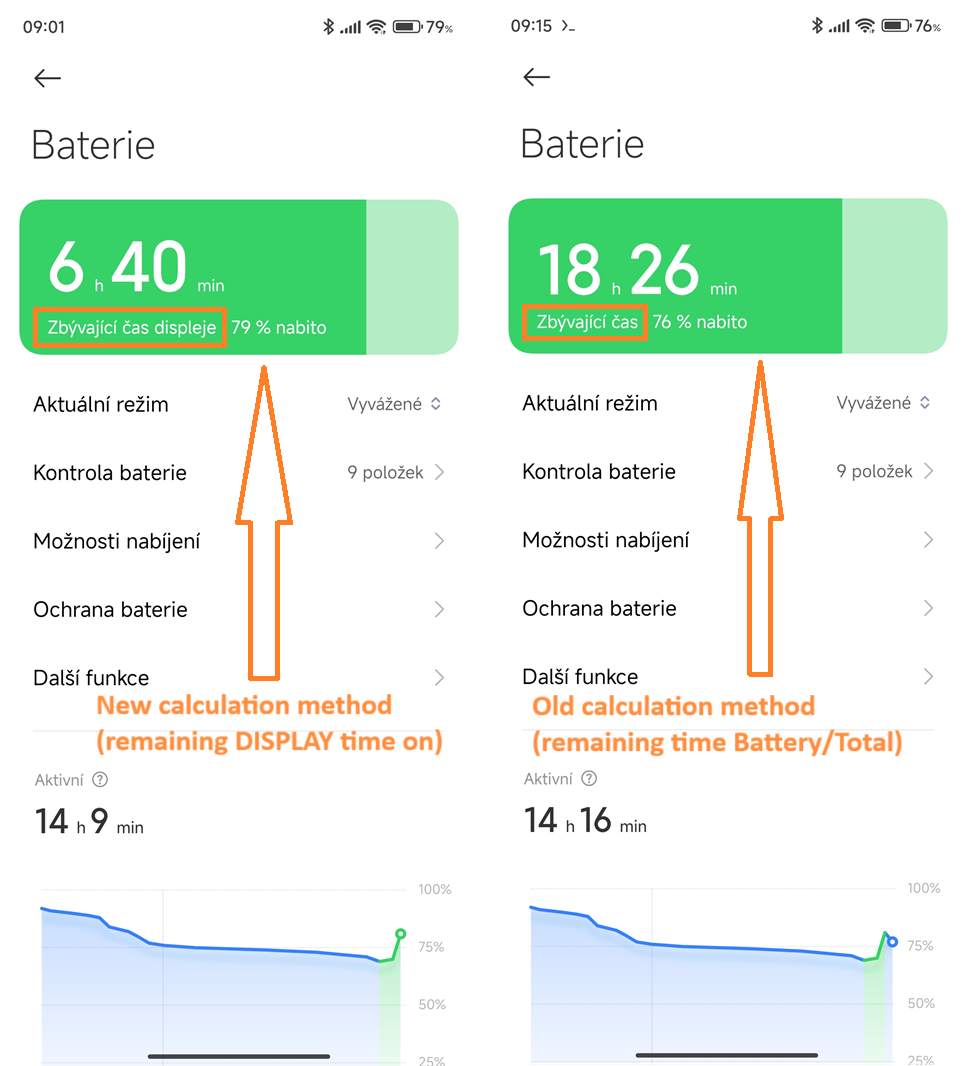
Task: Open Ochrana baterie on right screen
Action: point(727,608)
